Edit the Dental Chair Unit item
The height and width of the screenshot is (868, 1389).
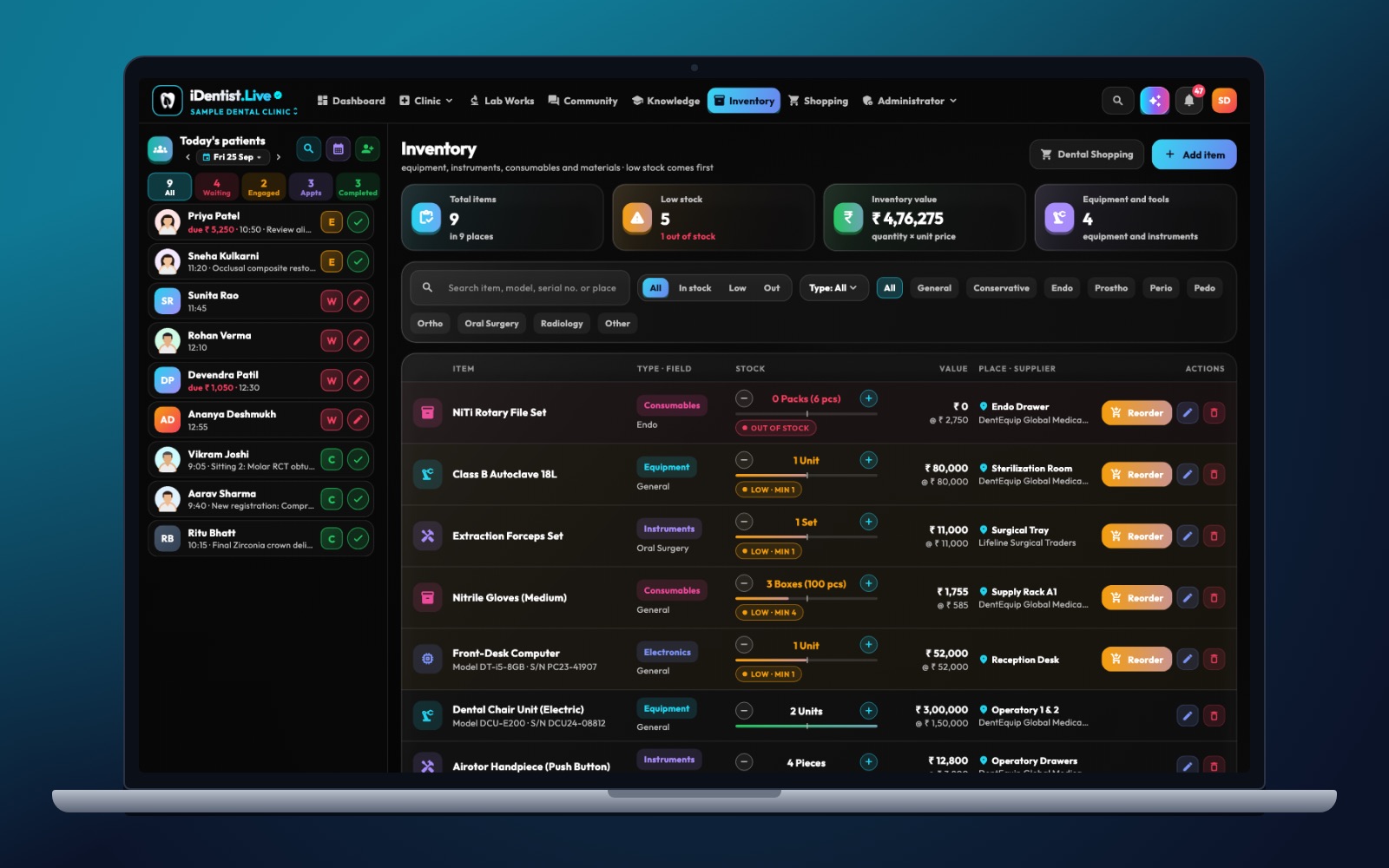(x=1188, y=716)
